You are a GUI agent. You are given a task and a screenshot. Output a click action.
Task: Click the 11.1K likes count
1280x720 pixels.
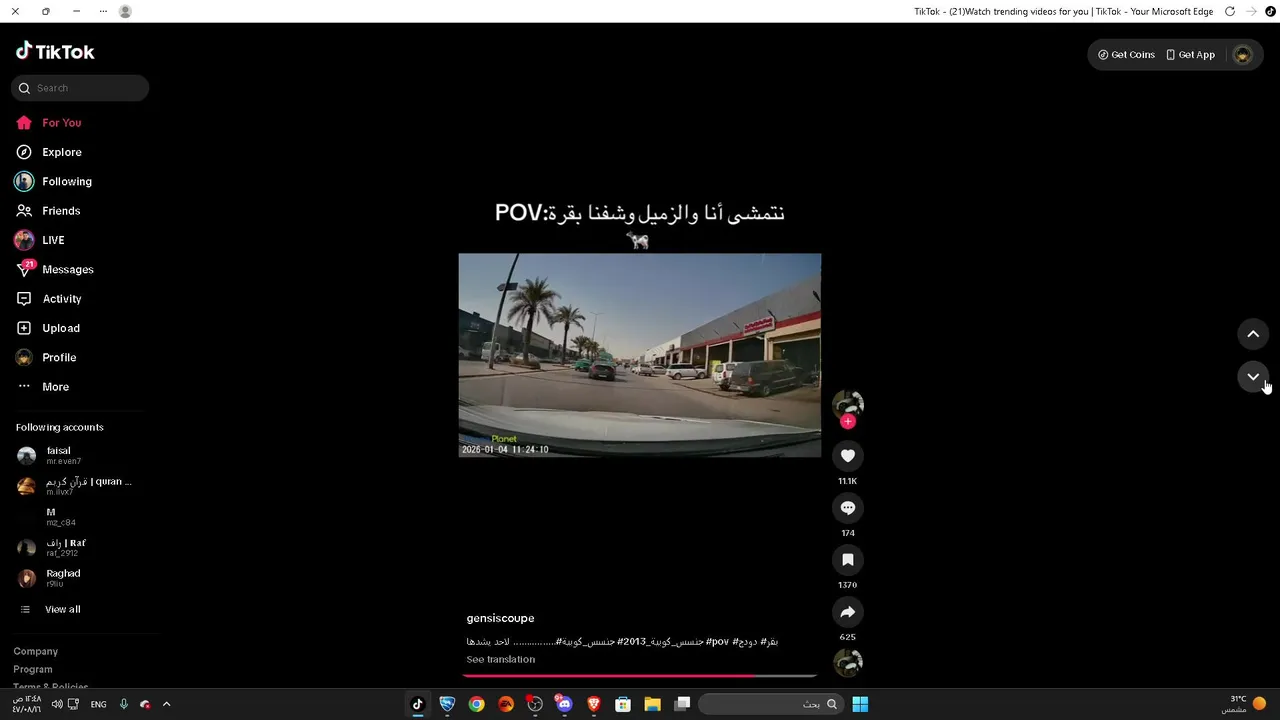tap(848, 481)
